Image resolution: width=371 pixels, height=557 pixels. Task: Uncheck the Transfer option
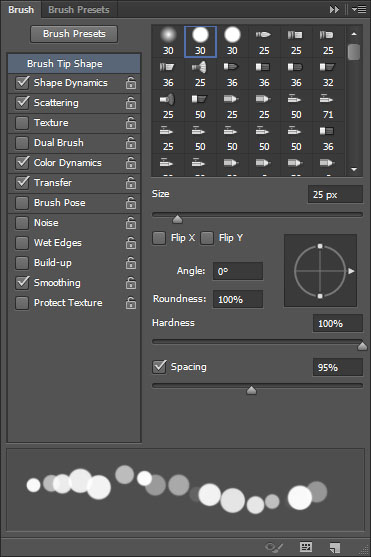pyautogui.click(x=22, y=183)
